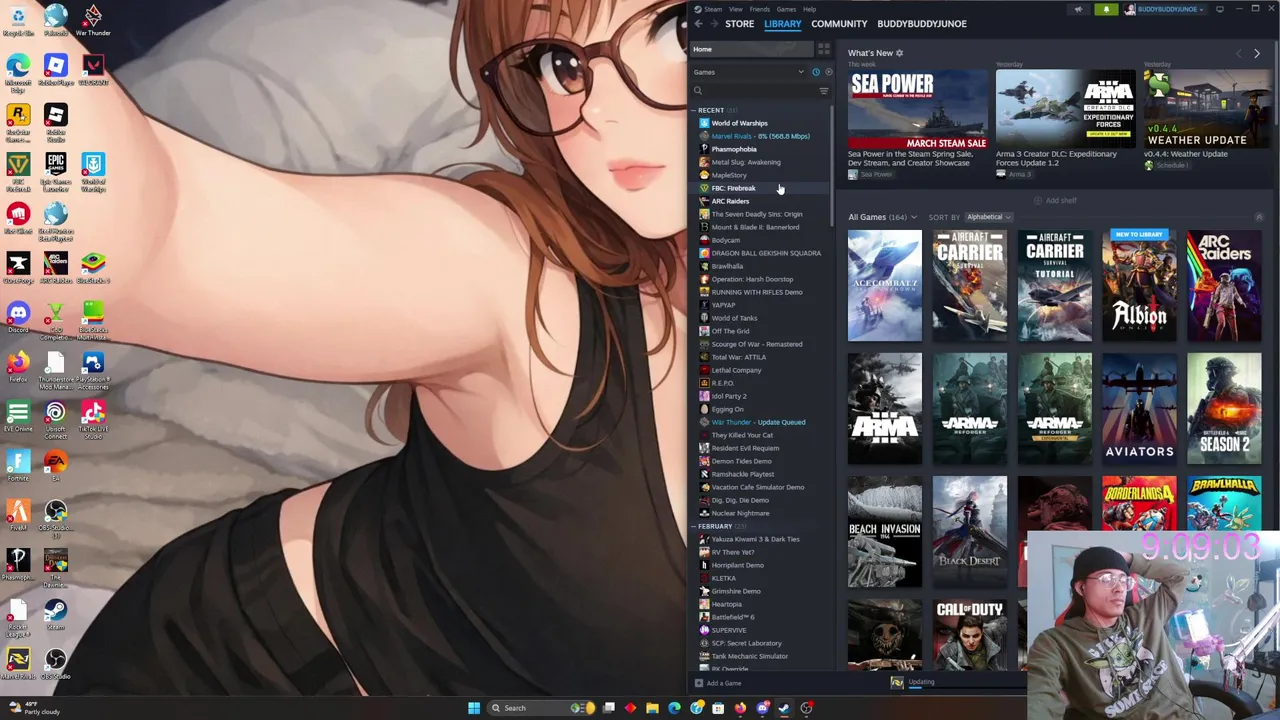Go to the STORE tab
1280x720 pixels.
tap(740, 24)
